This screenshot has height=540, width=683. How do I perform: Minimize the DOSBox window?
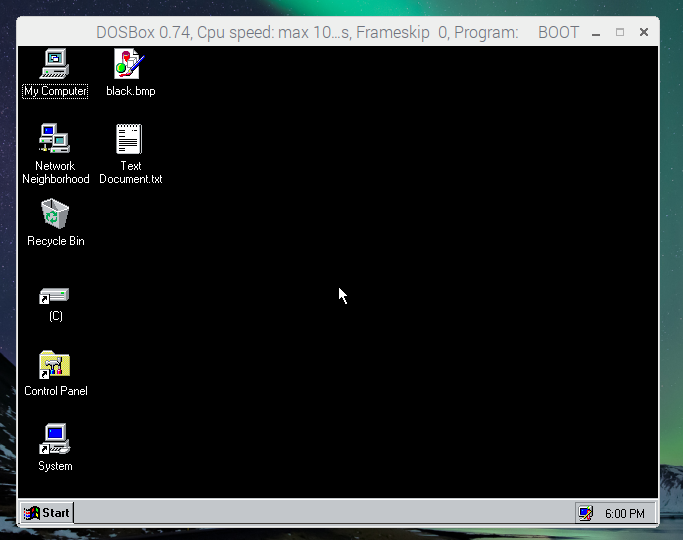596,33
